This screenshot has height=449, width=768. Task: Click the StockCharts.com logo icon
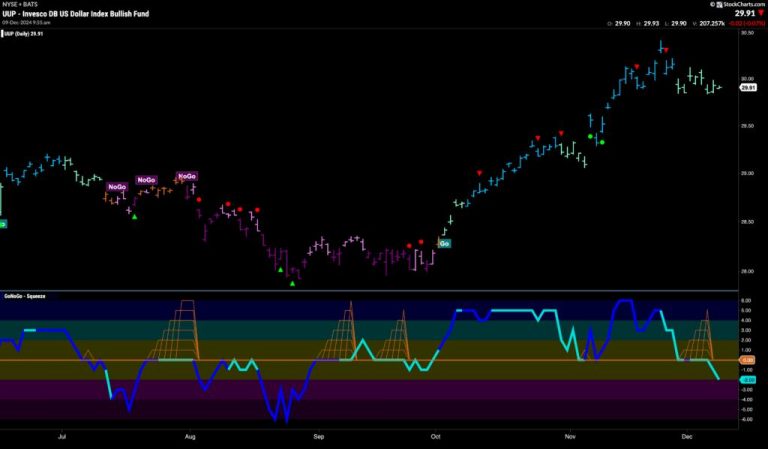(x=720, y=4)
